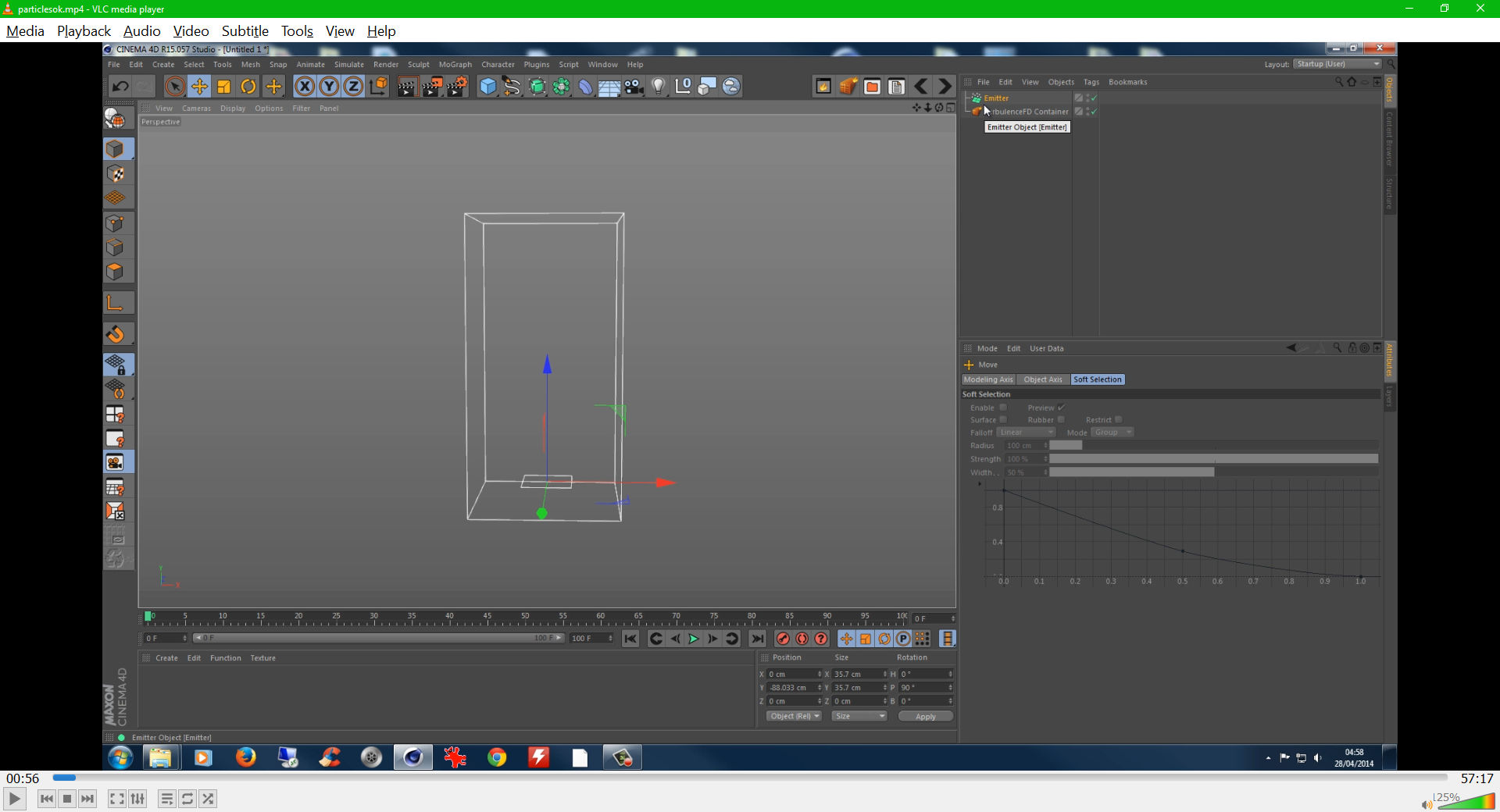The image size is (1500, 812).
Task: Open the VLC playlist
Action: (166, 799)
